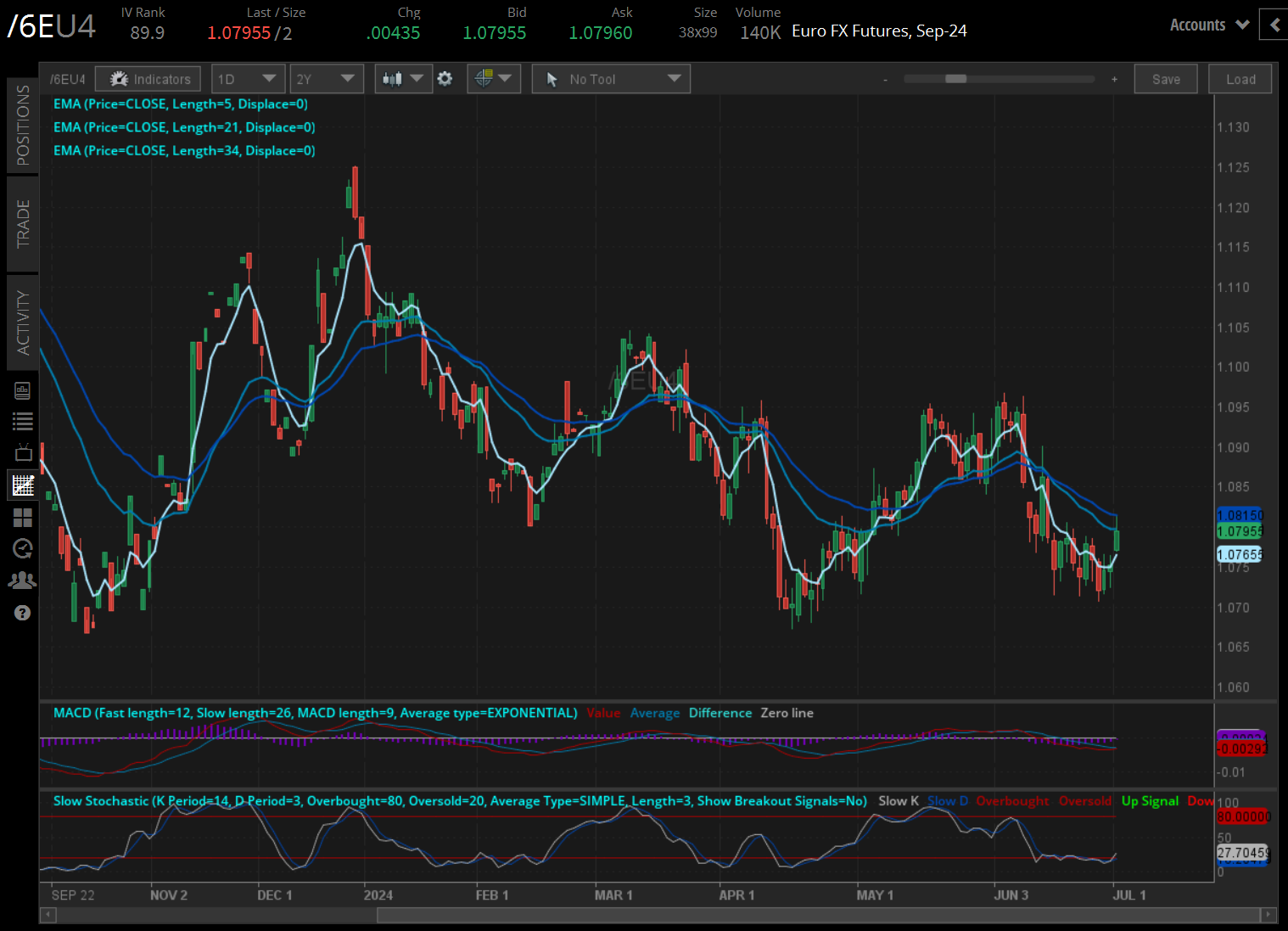Switch to the Positions tab
The height and width of the screenshot is (931, 1288).
coord(23,125)
